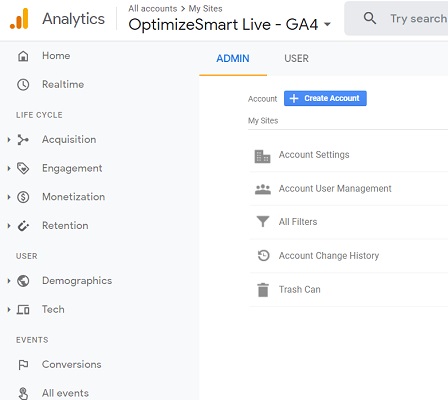Click the Trash Can bin icon
The image size is (448, 400).
pos(263,290)
